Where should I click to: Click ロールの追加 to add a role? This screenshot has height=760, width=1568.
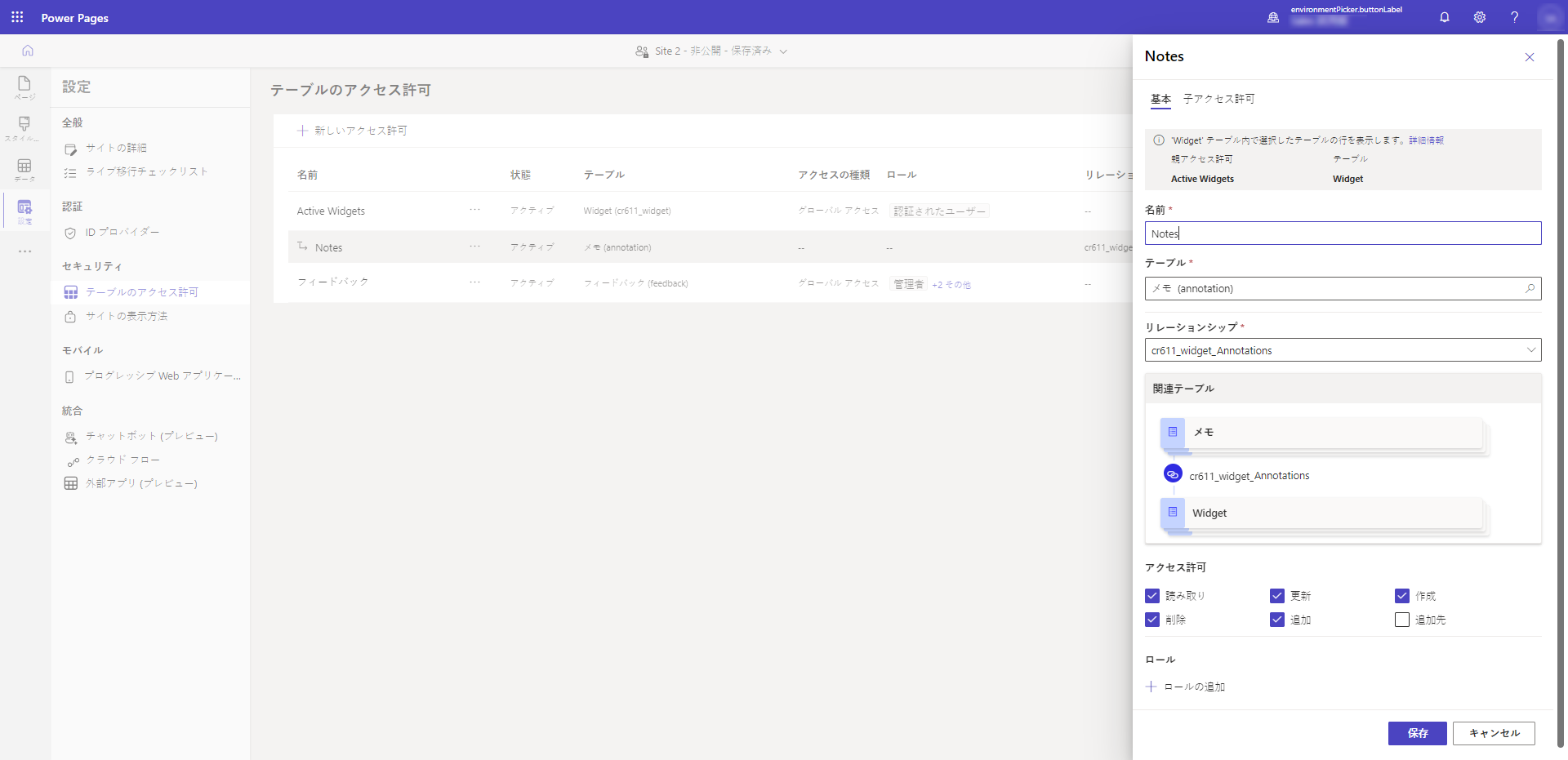pyautogui.click(x=1194, y=687)
